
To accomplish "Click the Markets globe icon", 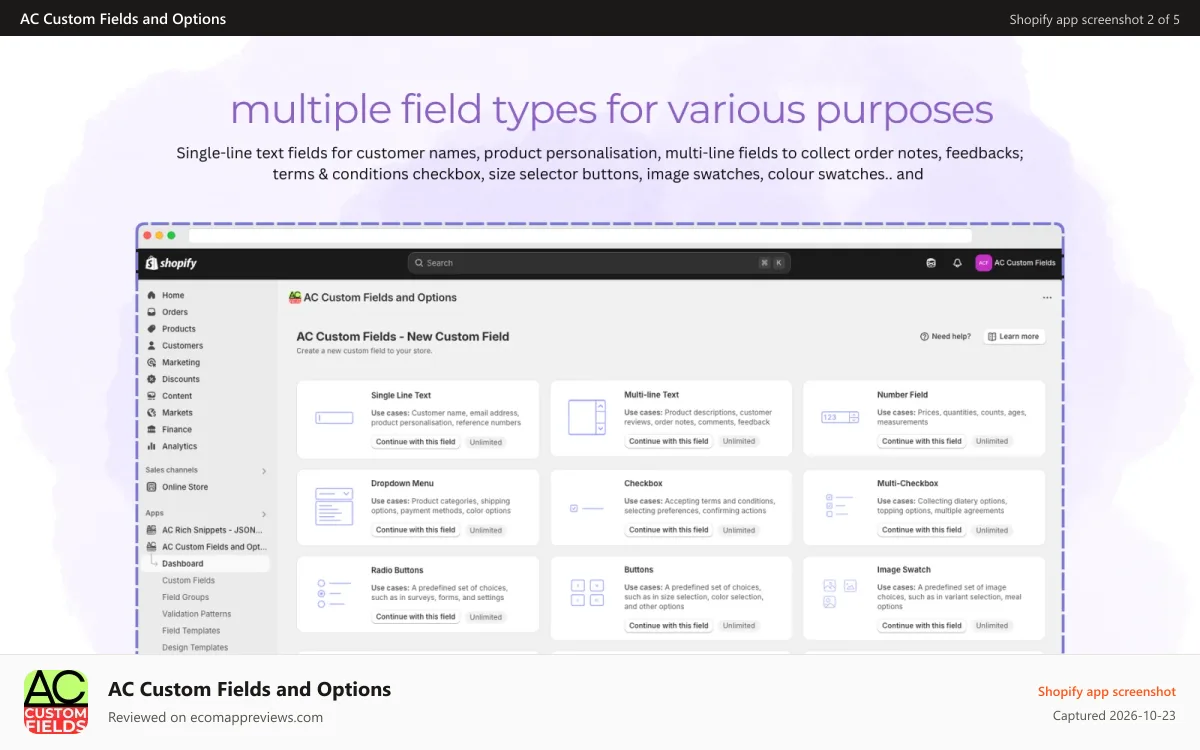I will (151, 413).
